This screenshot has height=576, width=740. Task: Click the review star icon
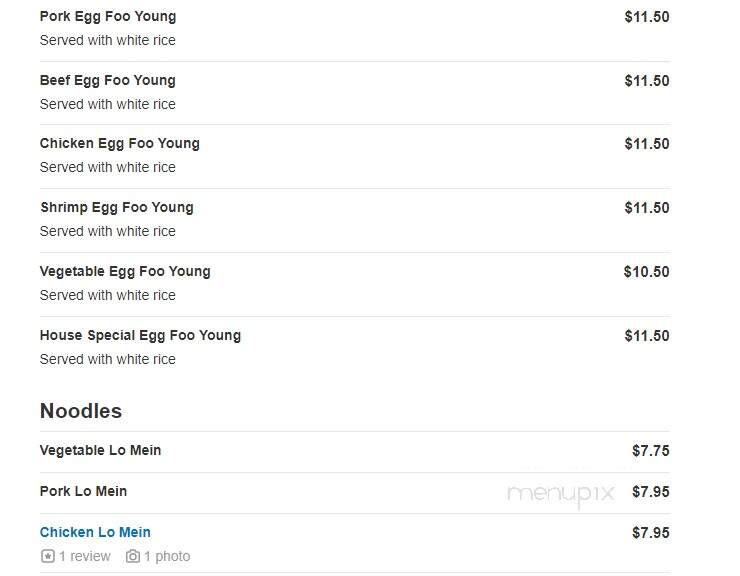48,556
